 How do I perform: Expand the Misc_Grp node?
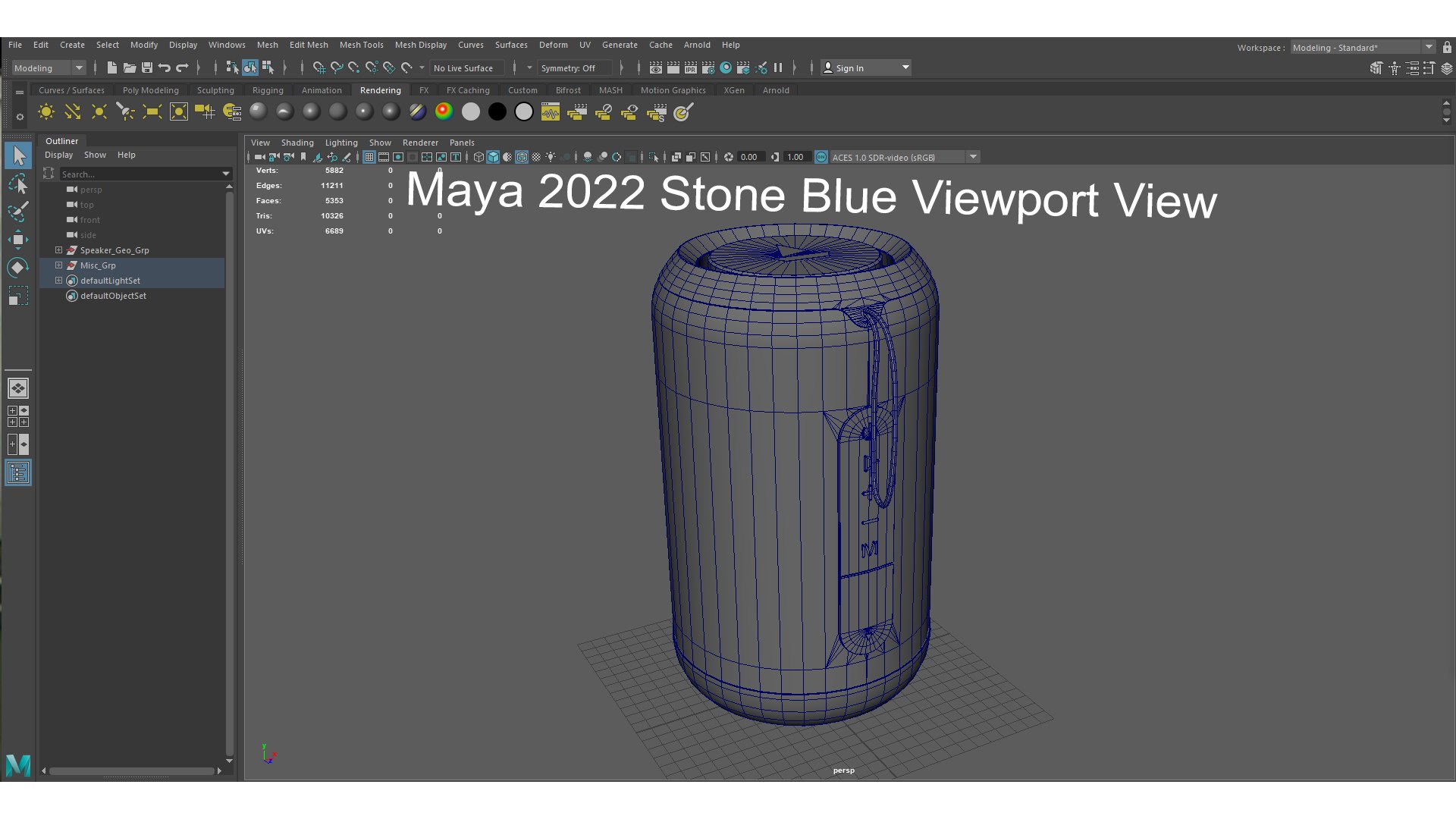(58, 265)
